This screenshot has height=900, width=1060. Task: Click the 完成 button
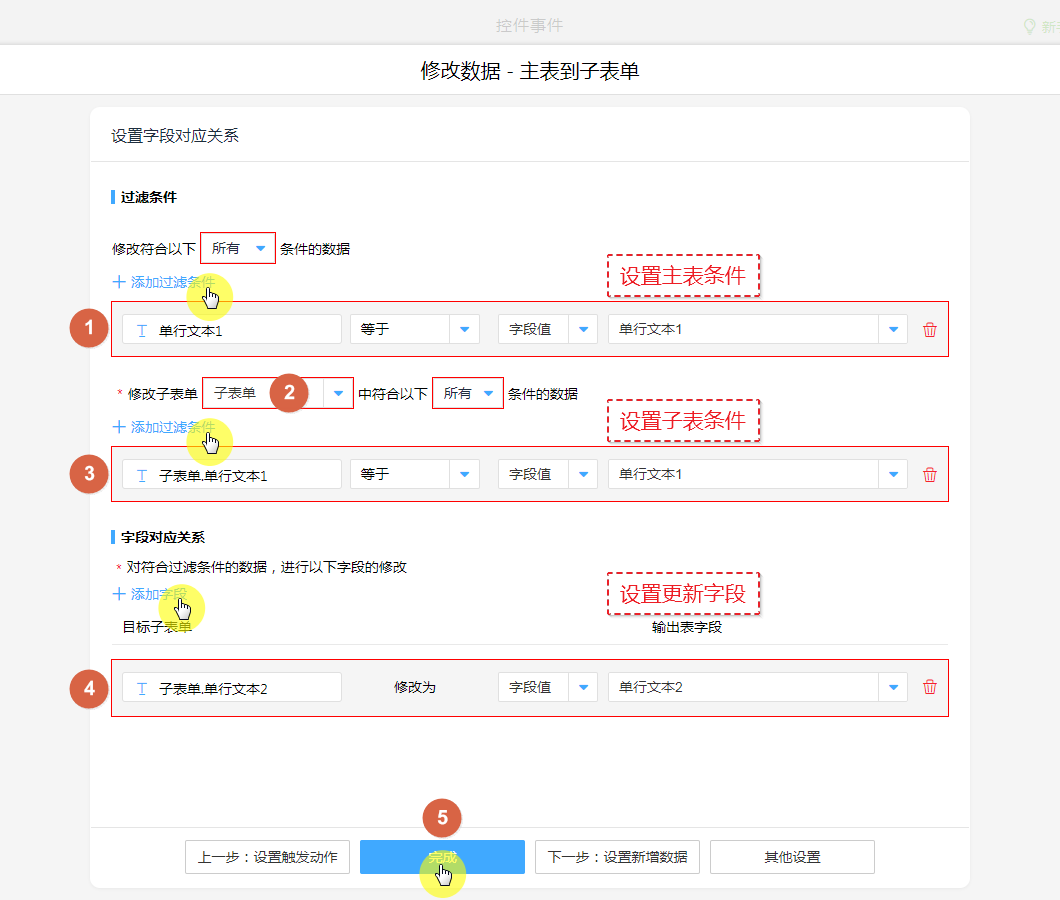[x=442, y=857]
